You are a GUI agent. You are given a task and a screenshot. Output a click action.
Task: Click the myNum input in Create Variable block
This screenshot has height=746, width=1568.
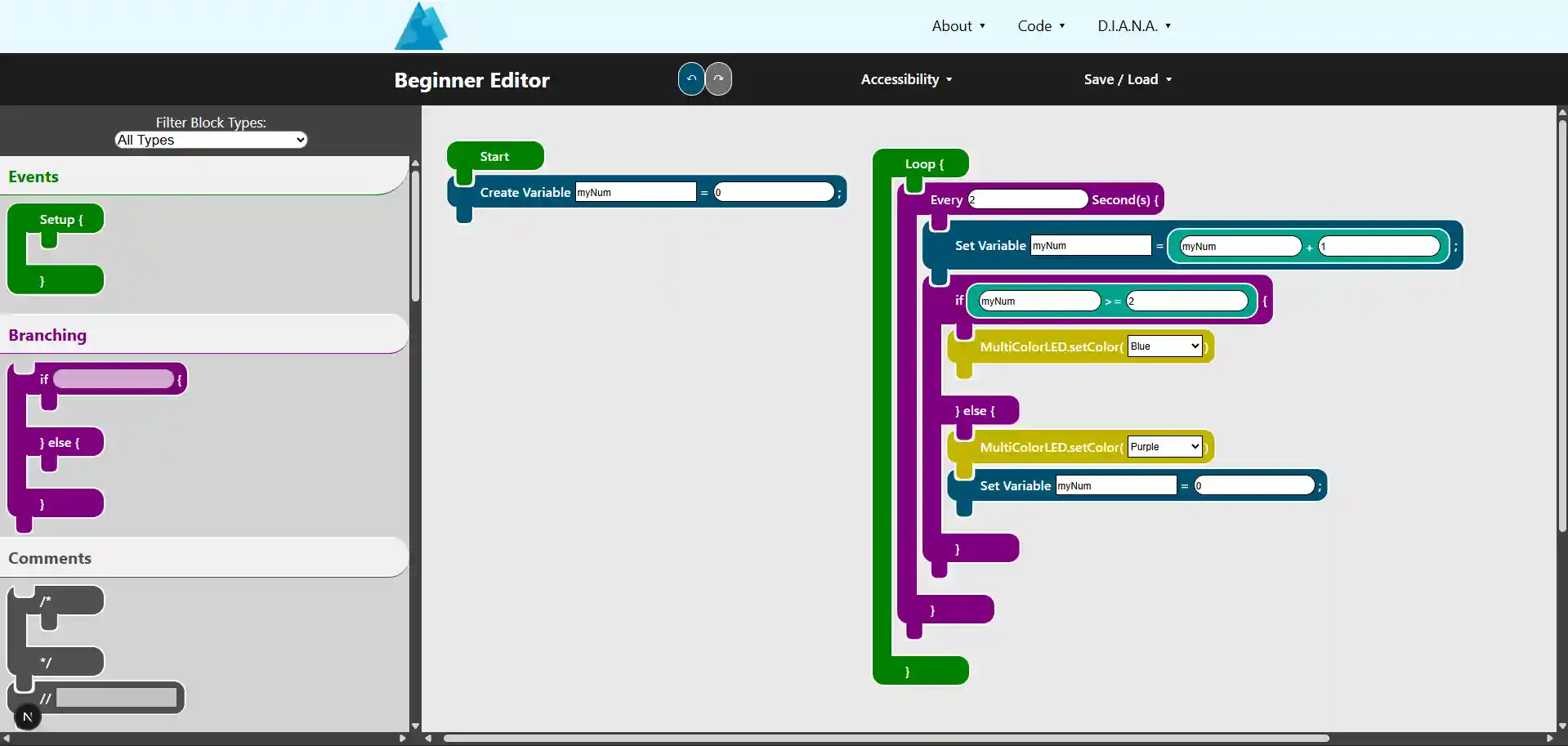pos(636,191)
